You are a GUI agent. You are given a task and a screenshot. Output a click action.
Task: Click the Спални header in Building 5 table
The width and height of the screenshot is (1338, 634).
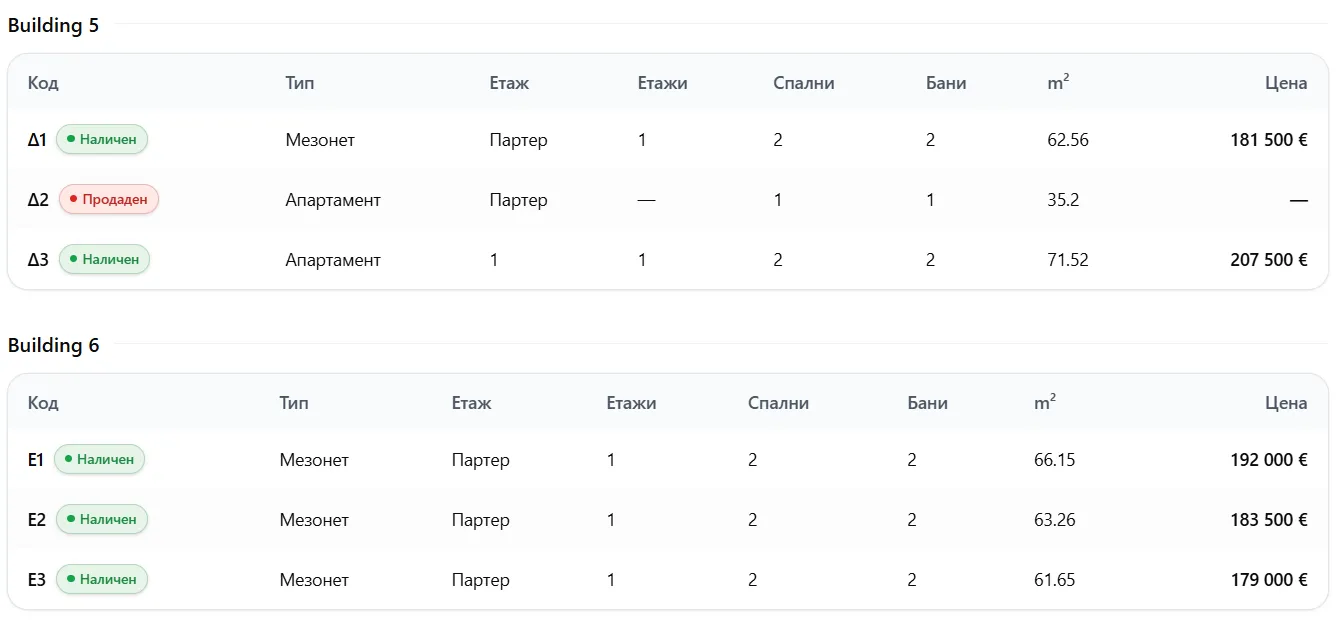(804, 83)
